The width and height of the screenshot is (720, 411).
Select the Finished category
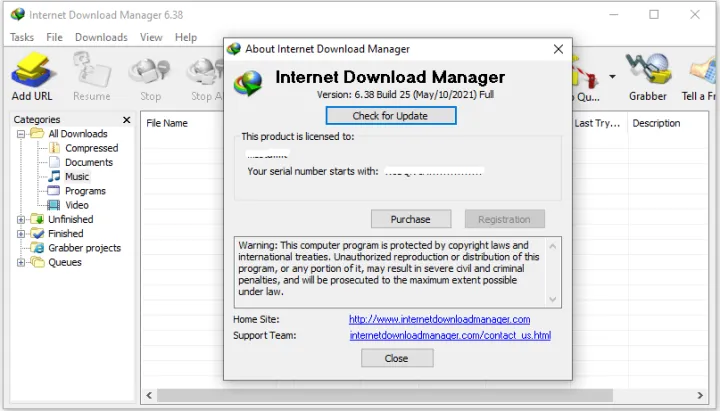tap(66, 233)
